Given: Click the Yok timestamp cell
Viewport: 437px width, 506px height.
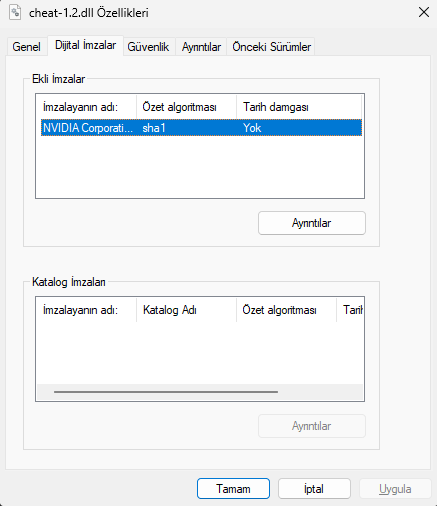Looking at the screenshot, I should pyautogui.click(x=252, y=128).
